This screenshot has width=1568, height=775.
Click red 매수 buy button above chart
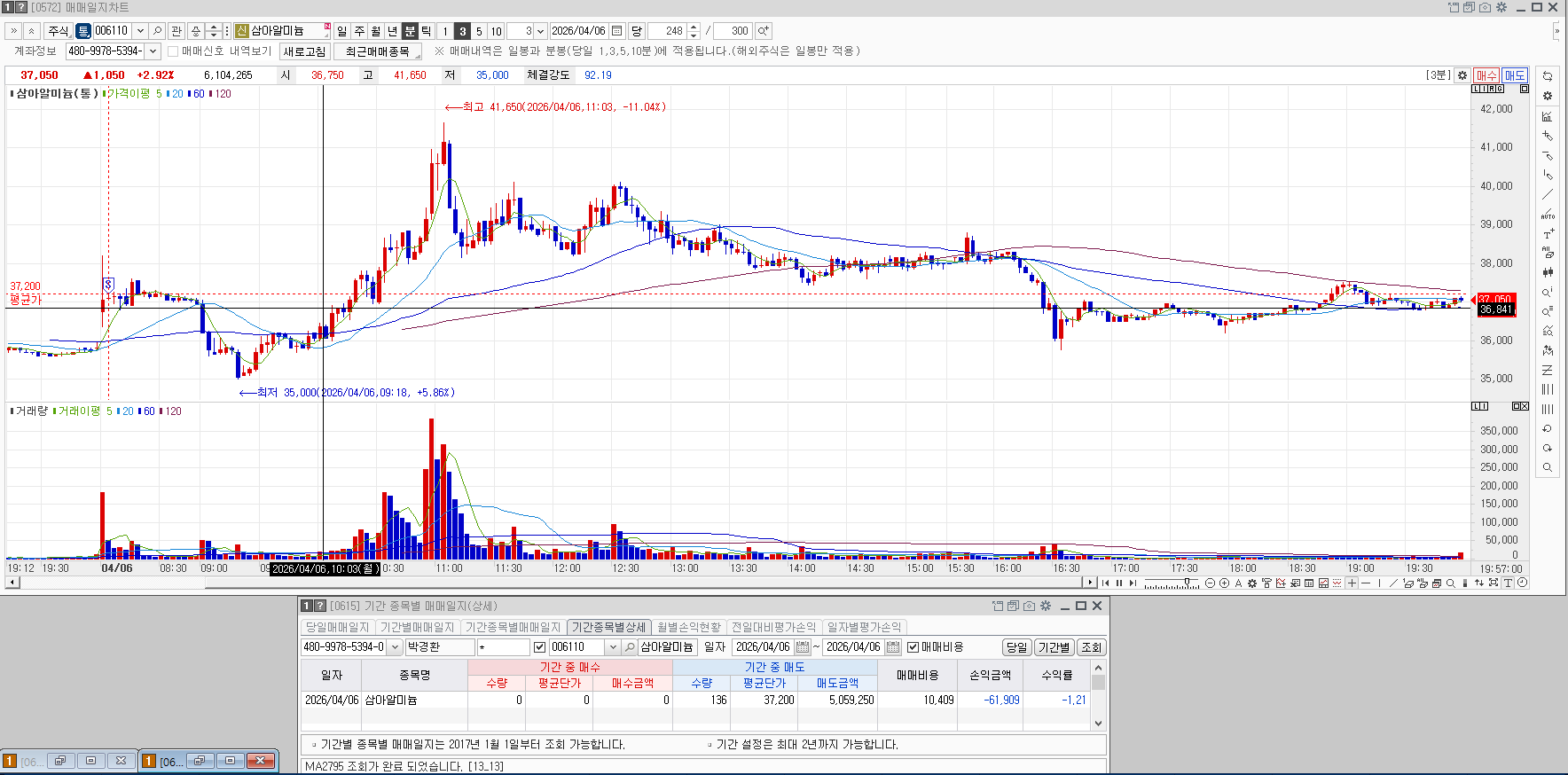pos(1486,75)
